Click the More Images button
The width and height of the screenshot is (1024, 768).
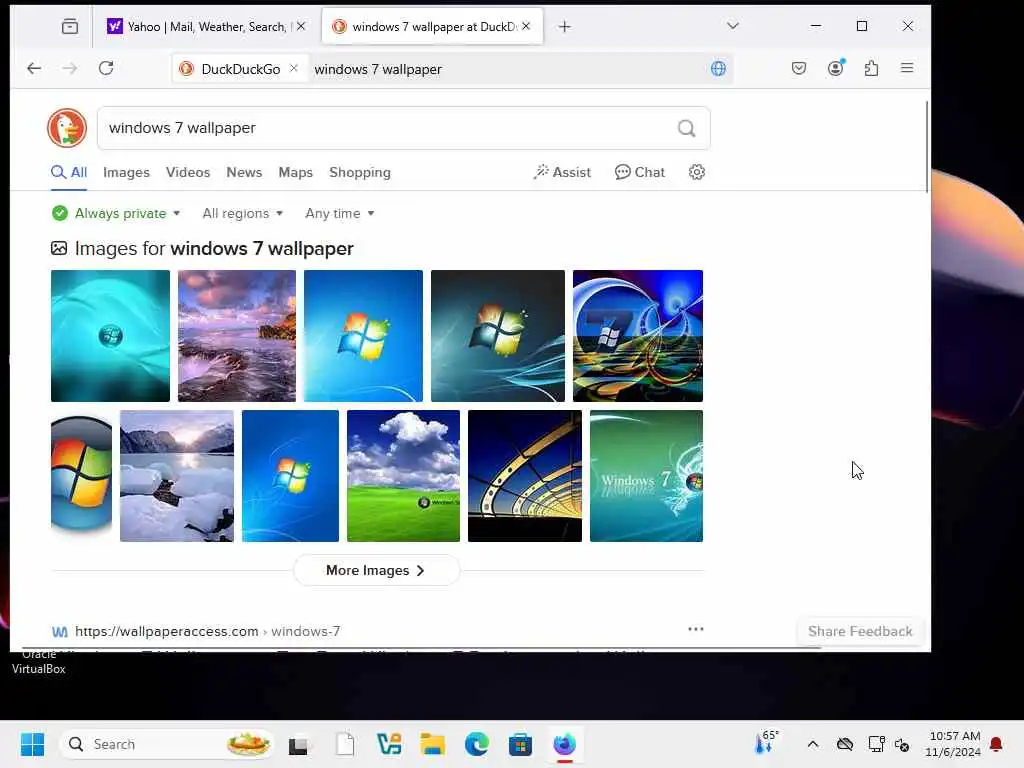pos(376,571)
